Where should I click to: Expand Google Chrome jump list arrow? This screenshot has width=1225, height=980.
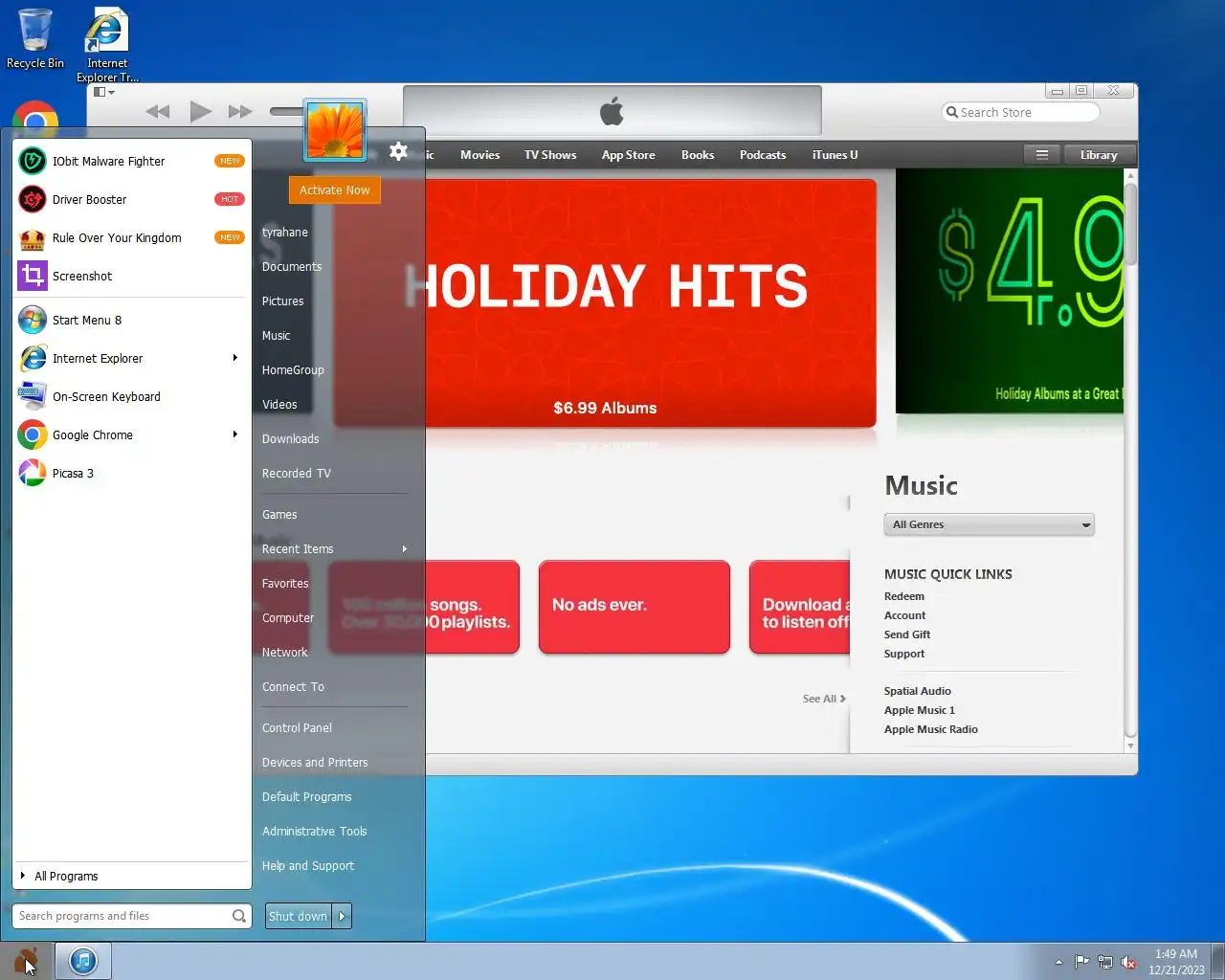[x=235, y=434]
